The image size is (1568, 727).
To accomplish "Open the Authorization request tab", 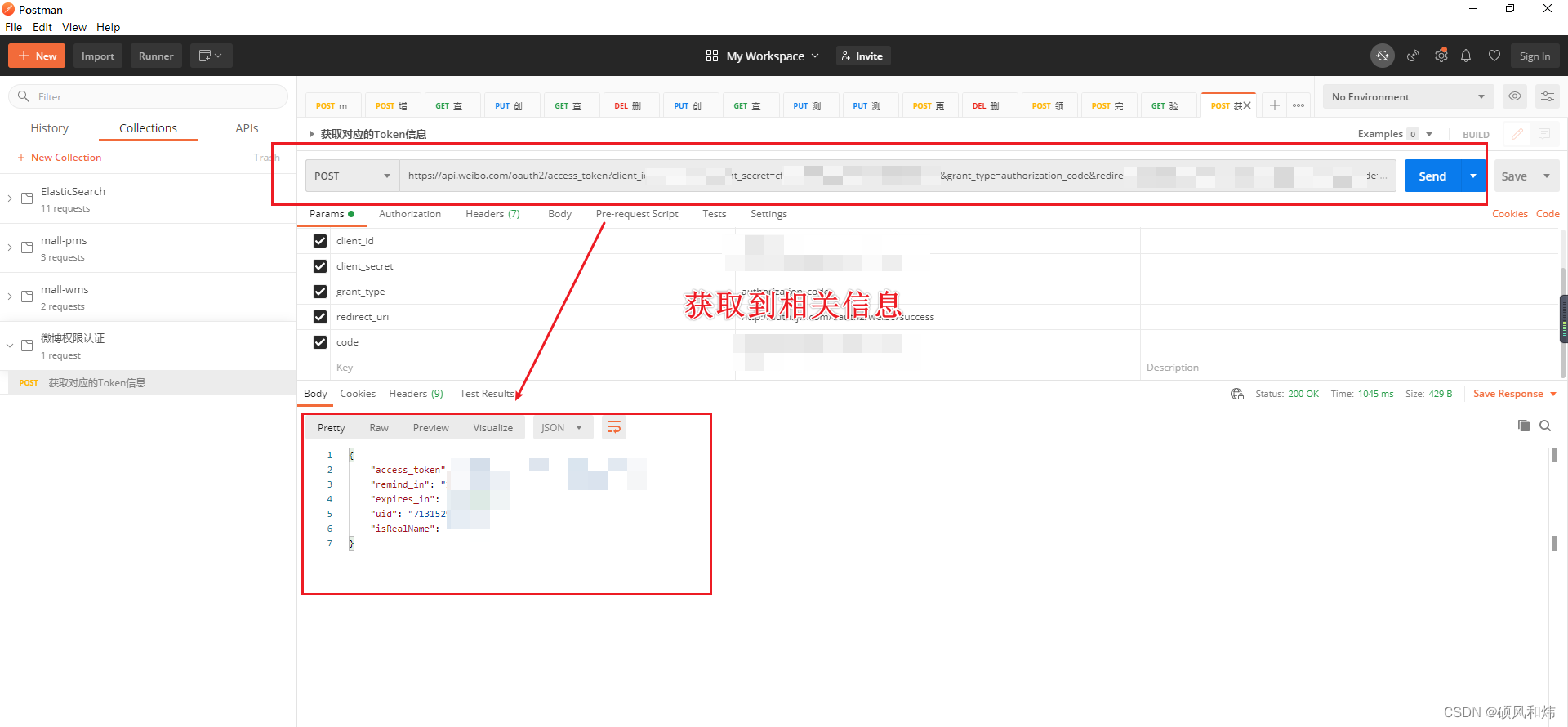I will click(x=410, y=214).
